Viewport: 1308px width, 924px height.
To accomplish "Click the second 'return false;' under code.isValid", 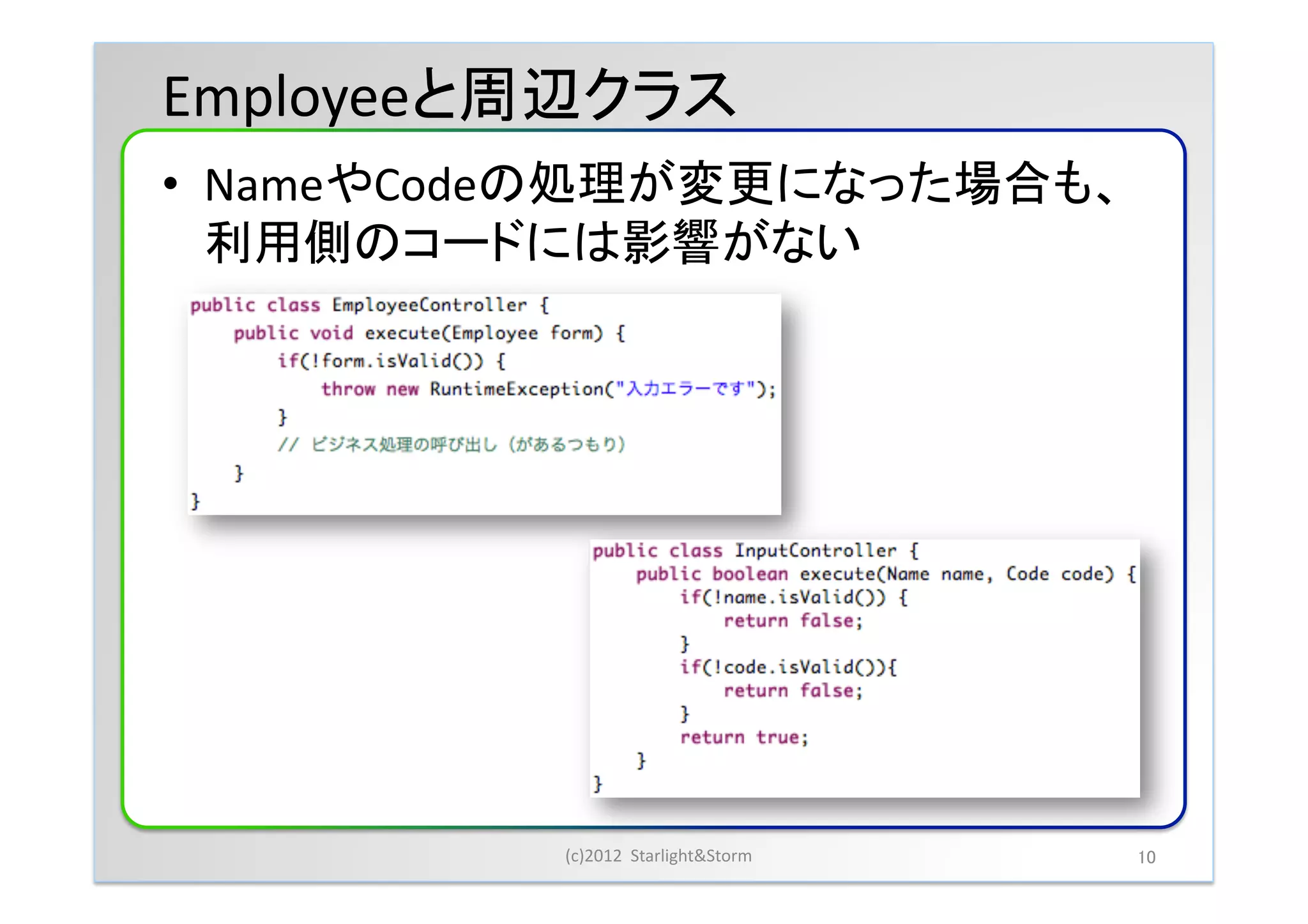I will [793, 691].
